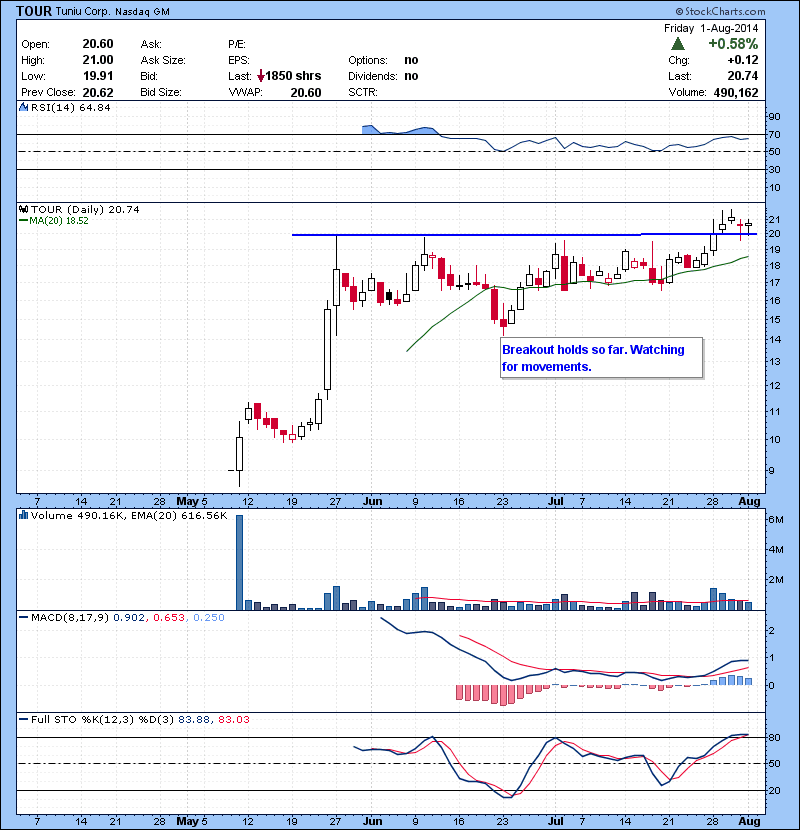The image size is (800, 830).
Task: Select the TOUR ticker symbol in the header
Action: coord(34,11)
